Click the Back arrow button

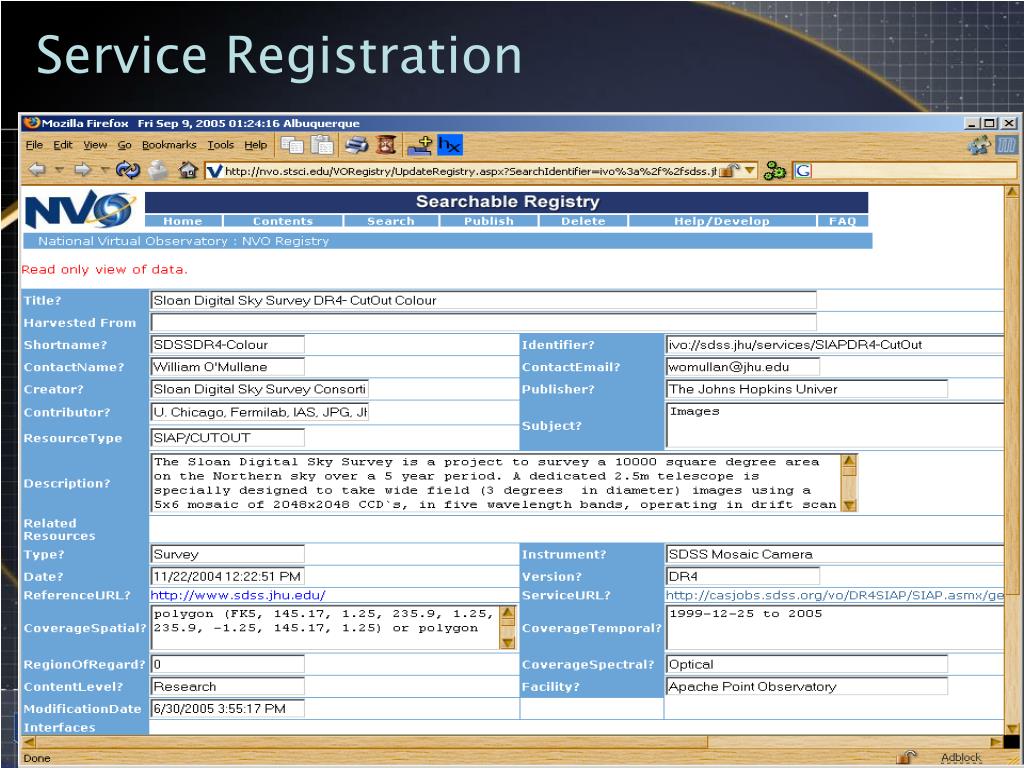[x=37, y=170]
